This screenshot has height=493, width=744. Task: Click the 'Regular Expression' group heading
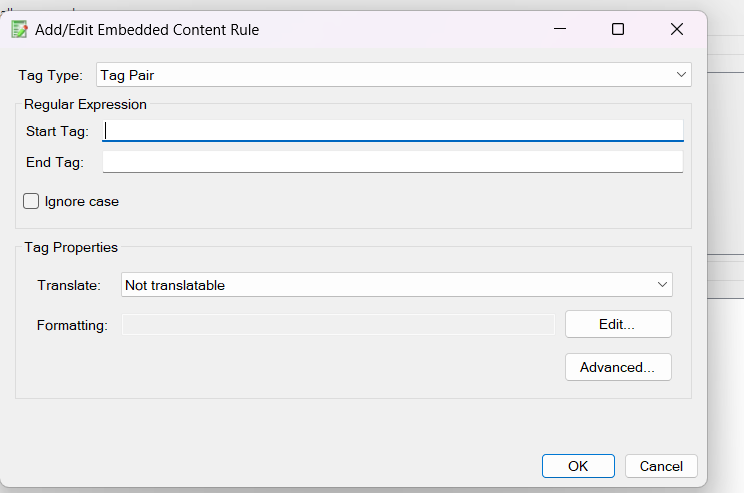[x=85, y=104]
